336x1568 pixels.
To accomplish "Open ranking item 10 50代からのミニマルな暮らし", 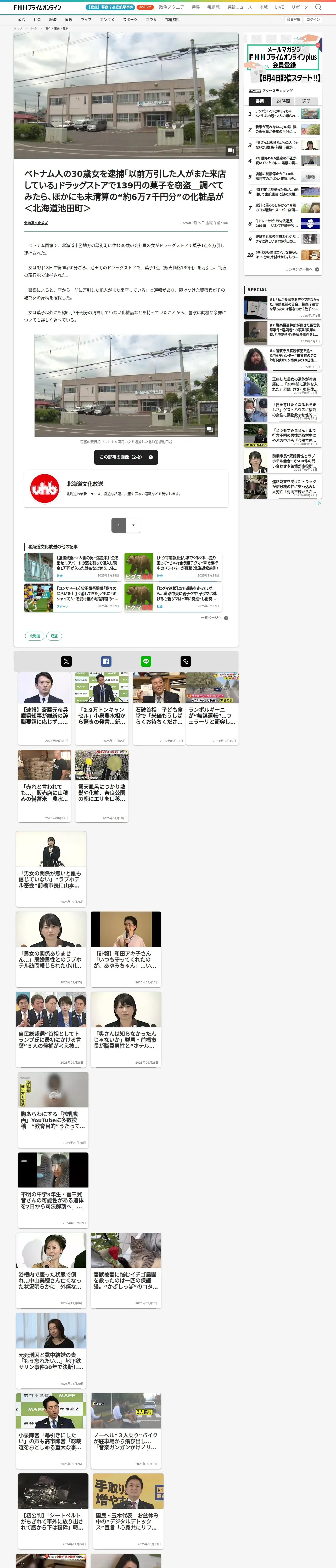I will coord(283,255).
